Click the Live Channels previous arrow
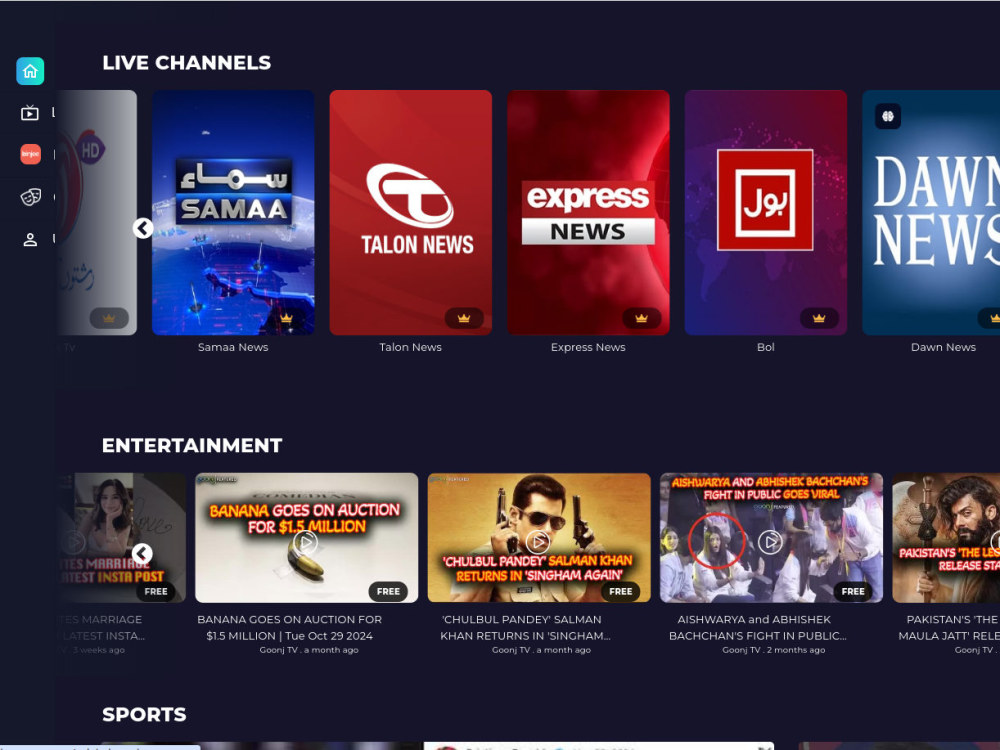The height and width of the screenshot is (750, 1000). (143, 228)
